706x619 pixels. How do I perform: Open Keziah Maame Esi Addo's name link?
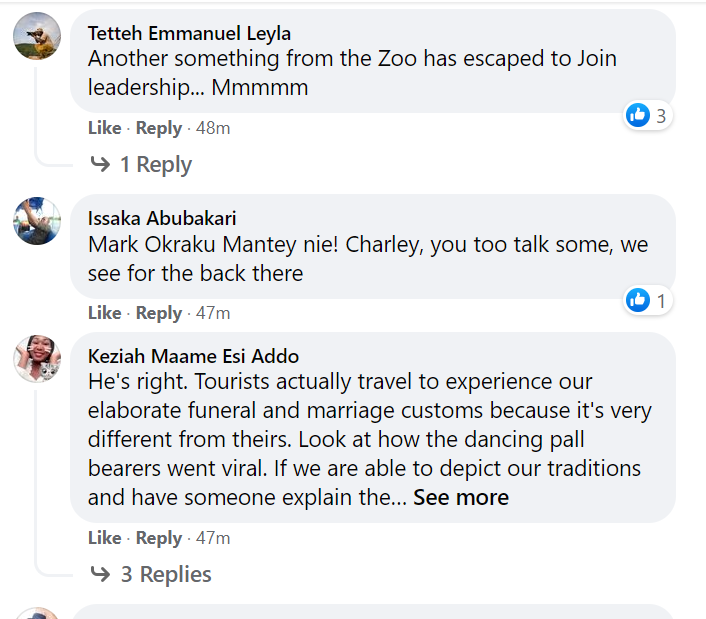click(193, 357)
